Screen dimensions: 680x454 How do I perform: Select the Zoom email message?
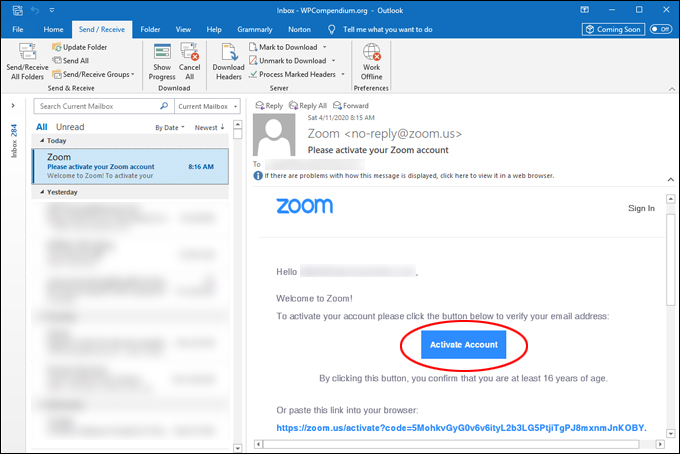pos(130,167)
